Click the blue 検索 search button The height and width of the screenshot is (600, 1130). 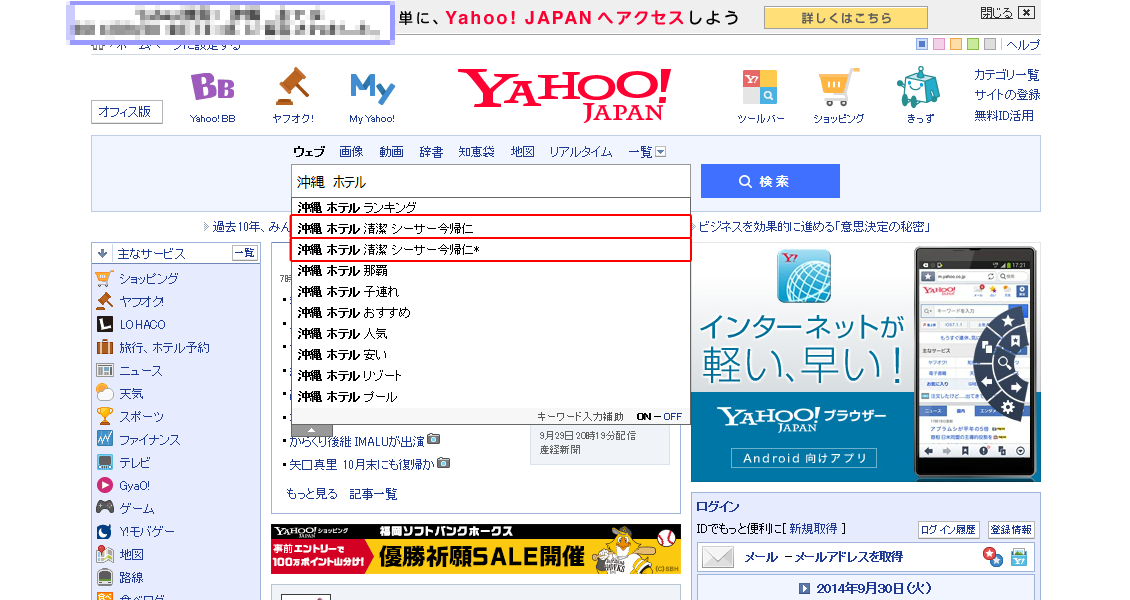click(770, 181)
